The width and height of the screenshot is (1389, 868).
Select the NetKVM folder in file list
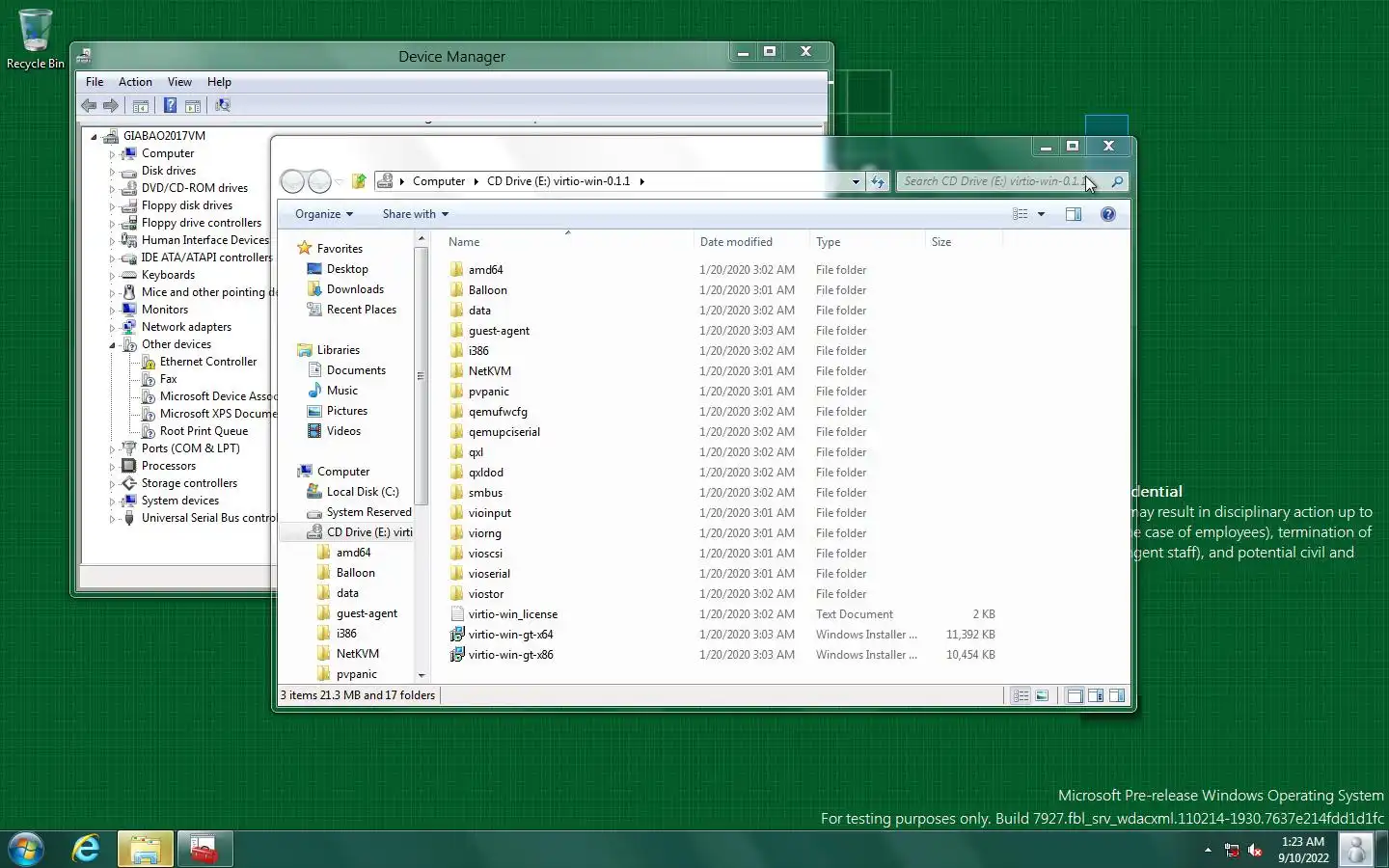point(489,371)
